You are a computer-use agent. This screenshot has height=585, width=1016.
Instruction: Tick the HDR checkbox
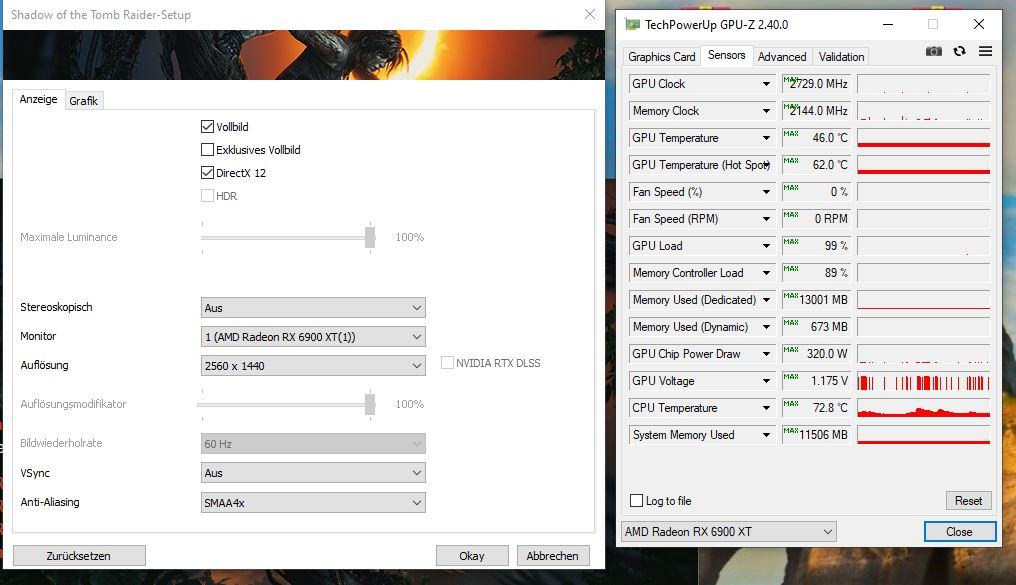(207, 196)
